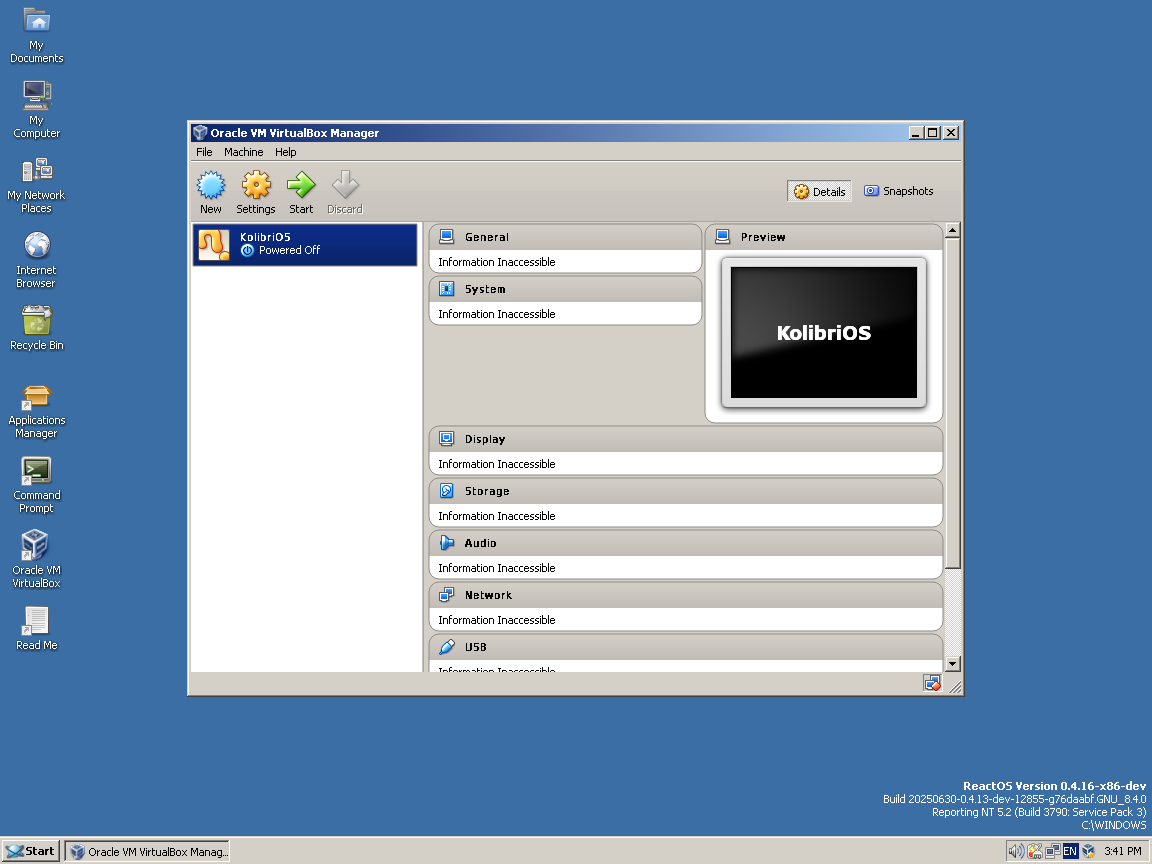Collapse the Network section header
This screenshot has width=1152, height=864.
tap(685, 596)
